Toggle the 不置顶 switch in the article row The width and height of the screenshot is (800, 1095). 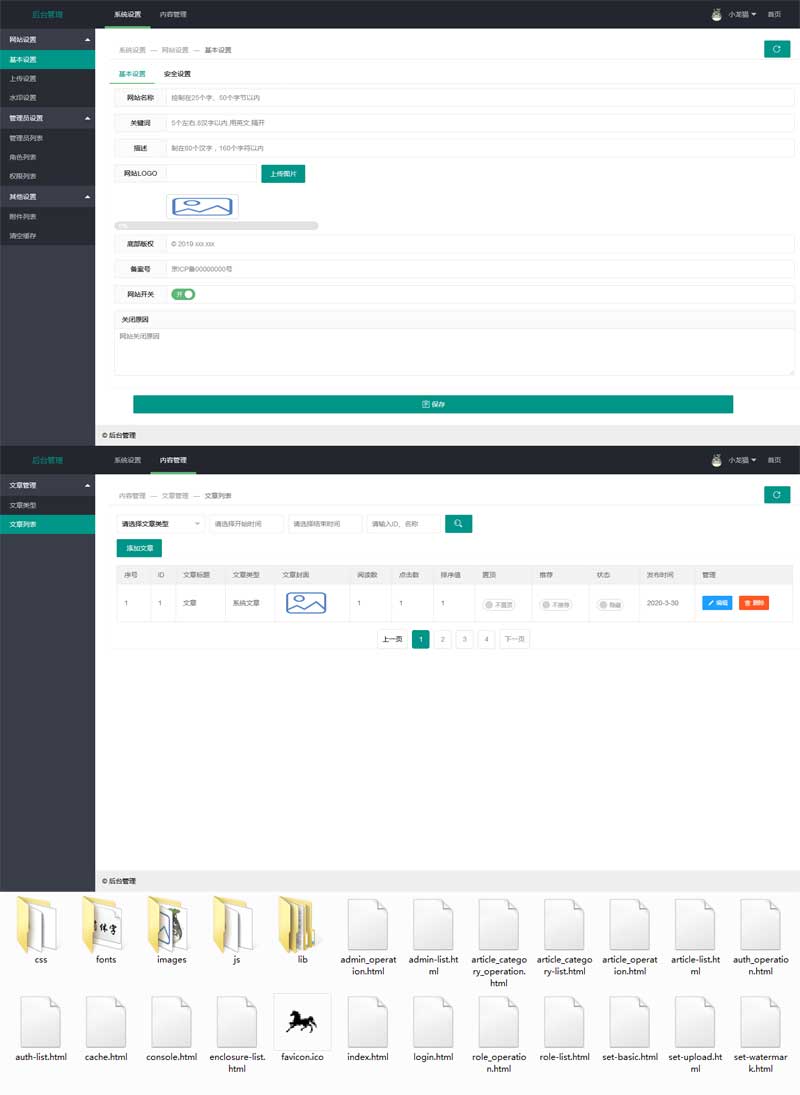499,604
